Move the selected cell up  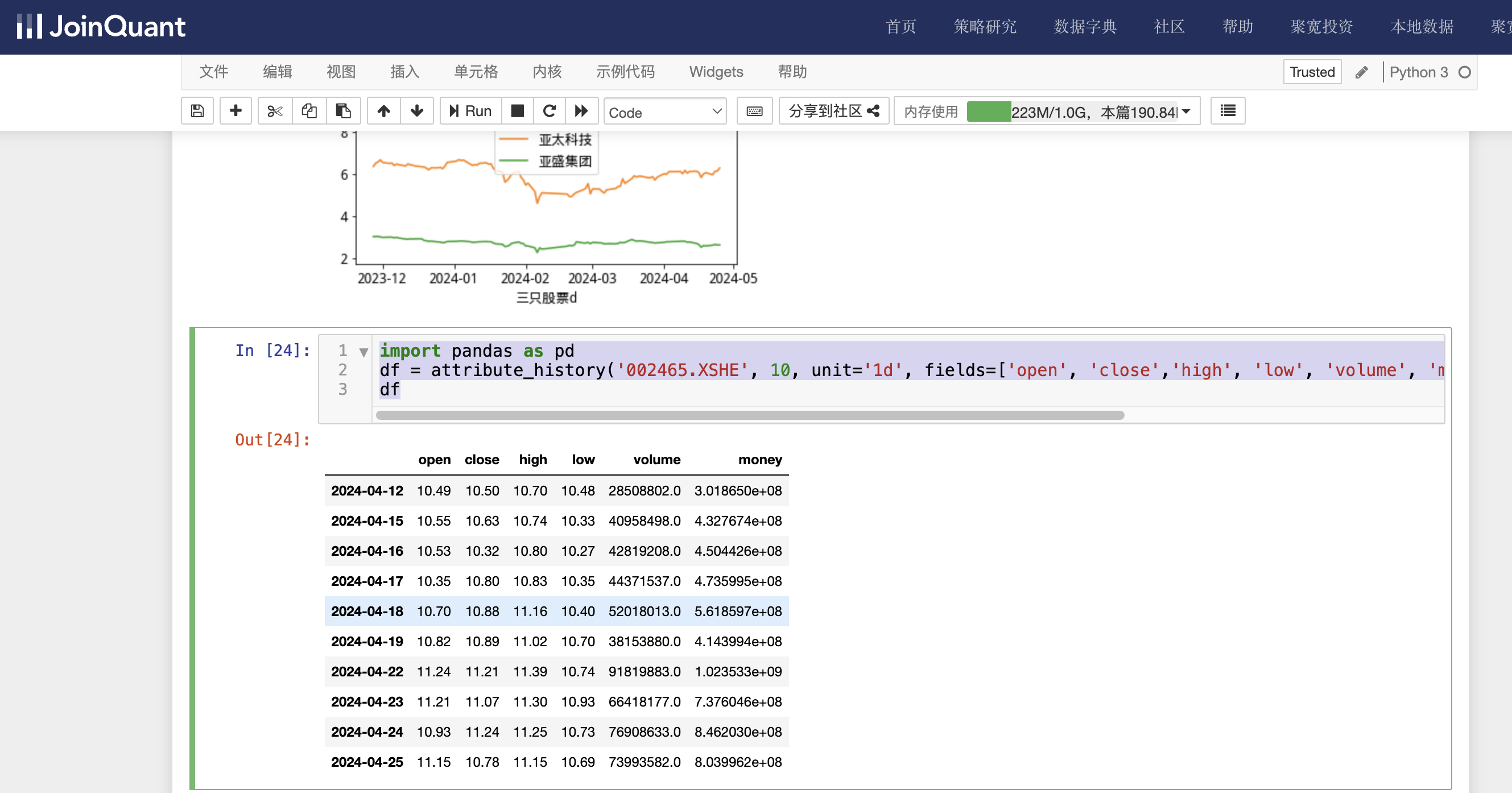[x=384, y=110]
